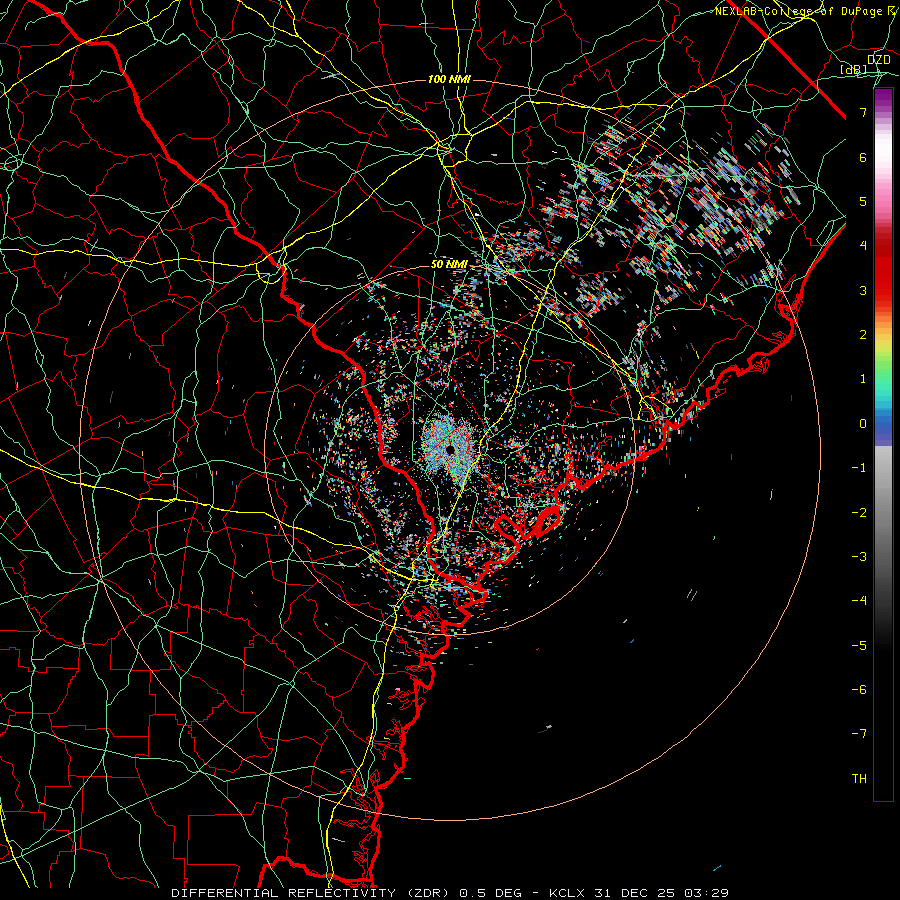Click the "-3" value on the color scale

859,557
